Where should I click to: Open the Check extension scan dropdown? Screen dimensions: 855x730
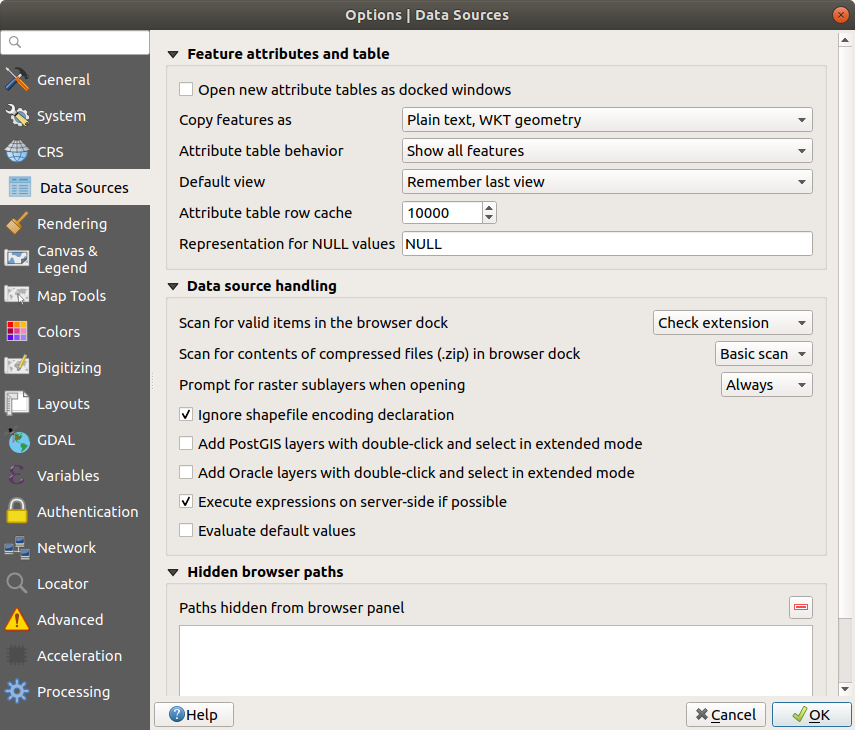pyautogui.click(x=732, y=323)
